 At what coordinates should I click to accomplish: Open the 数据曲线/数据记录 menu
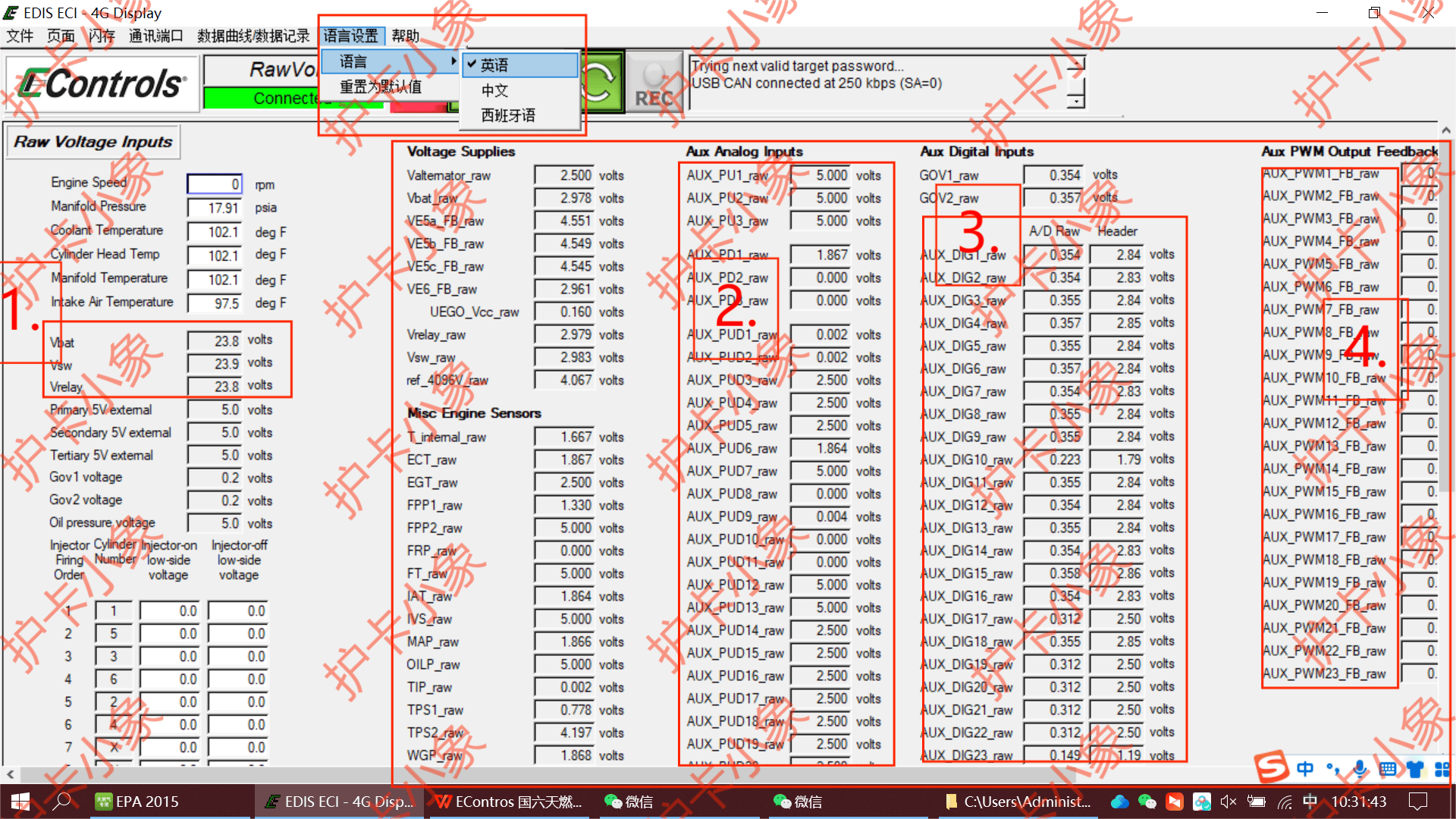point(253,36)
